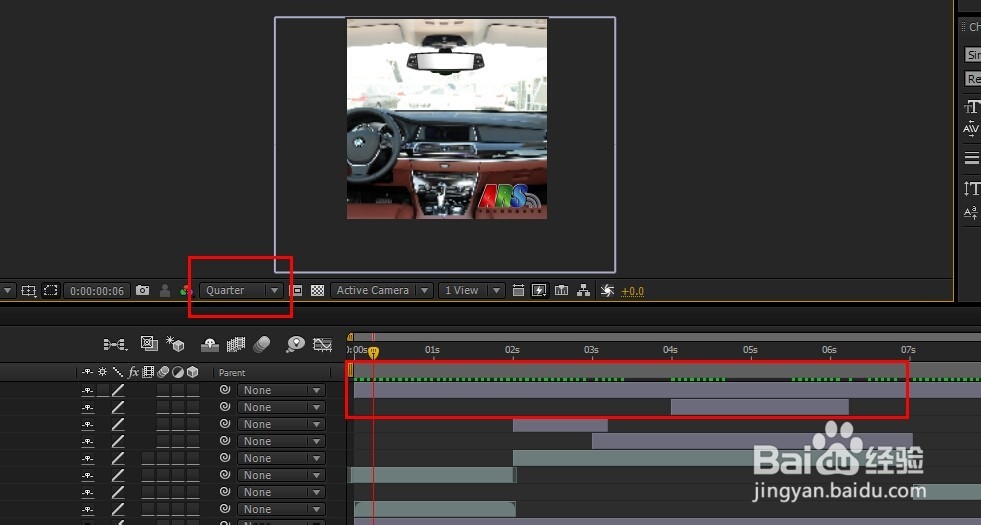The image size is (981, 525).
Task: Select the sixth layer's green bar near 01s
Action: pyautogui.click(x=432, y=475)
